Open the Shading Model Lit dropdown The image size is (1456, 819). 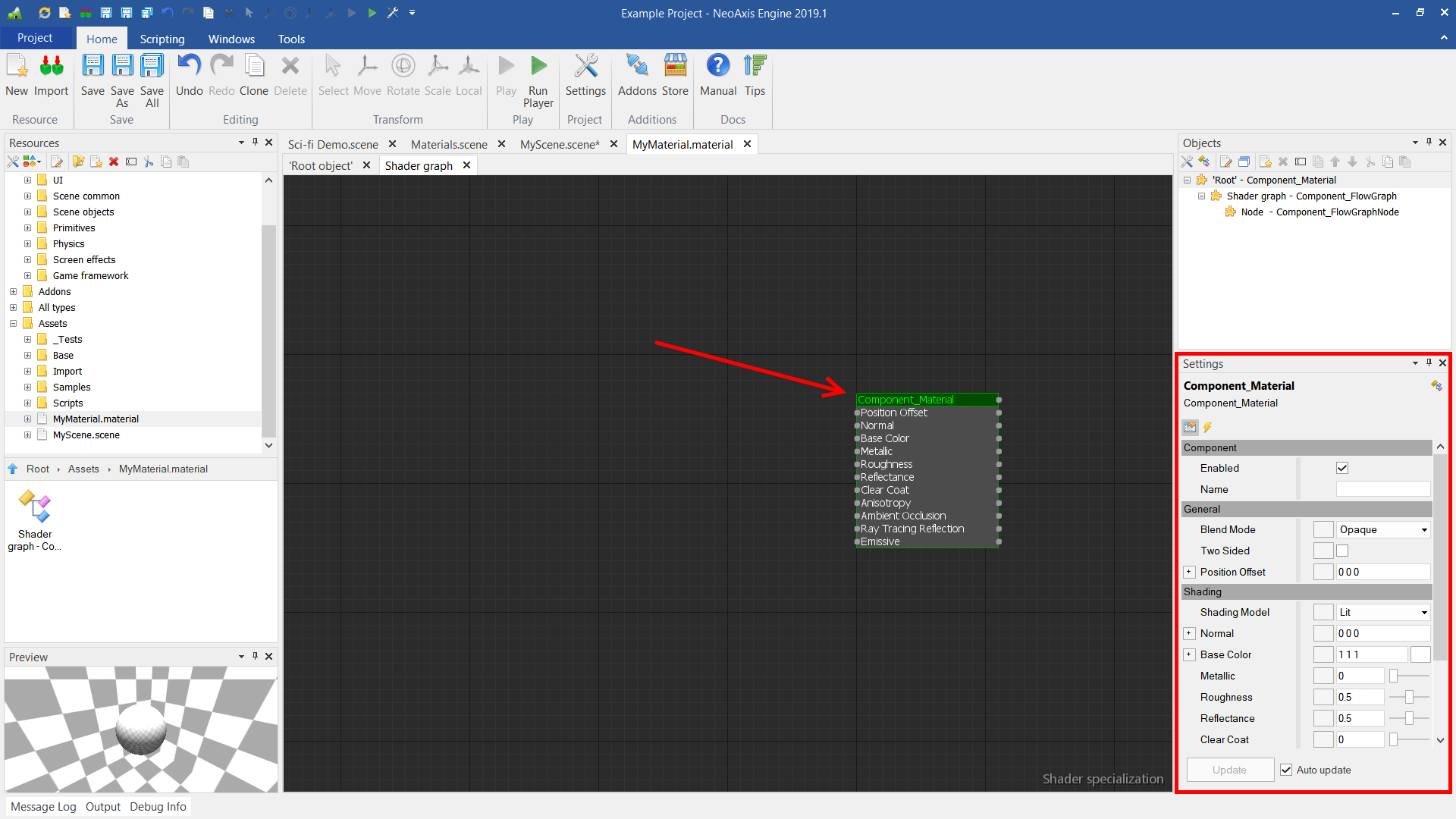[1383, 612]
